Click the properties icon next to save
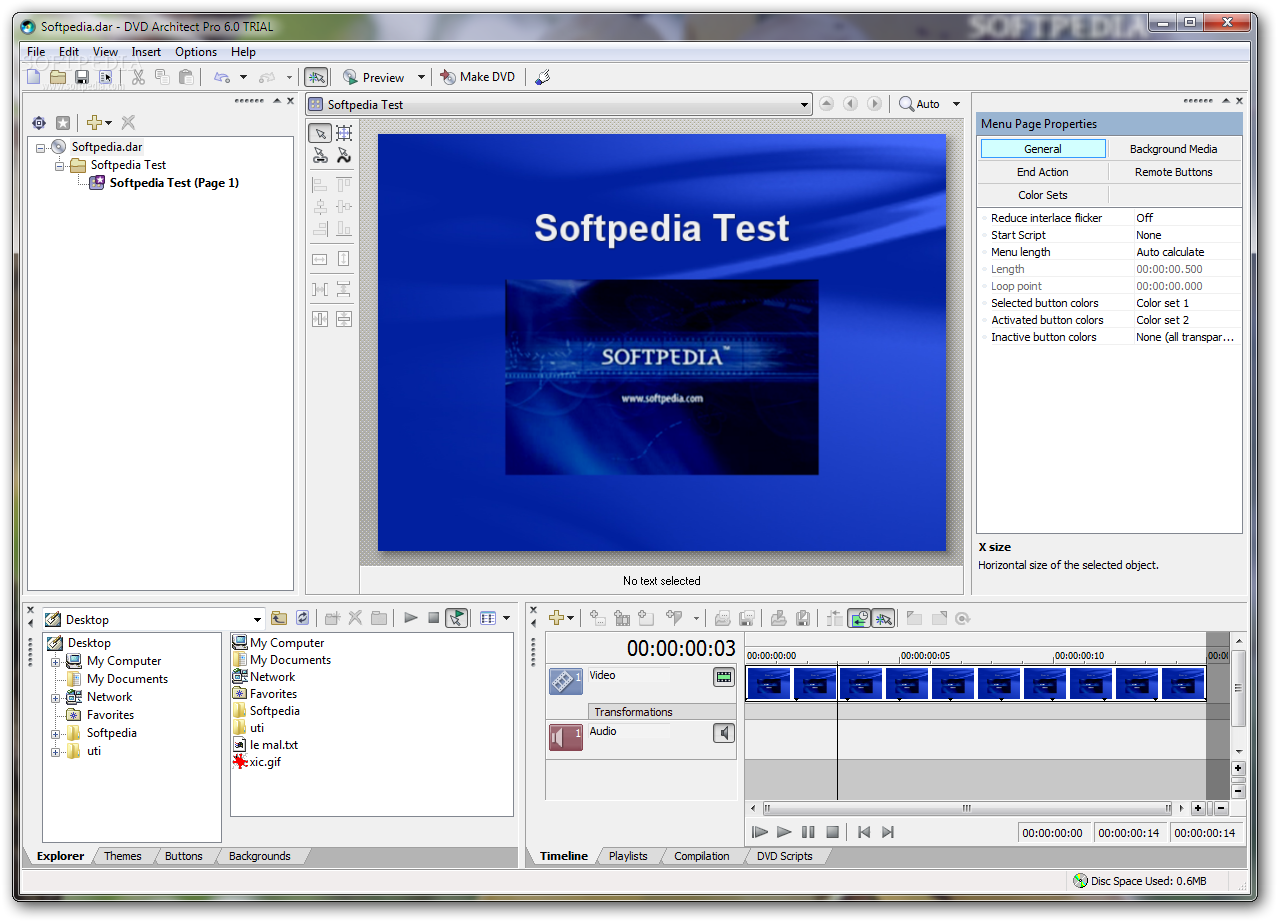This screenshot has width=1278, height=922. coord(106,77)
